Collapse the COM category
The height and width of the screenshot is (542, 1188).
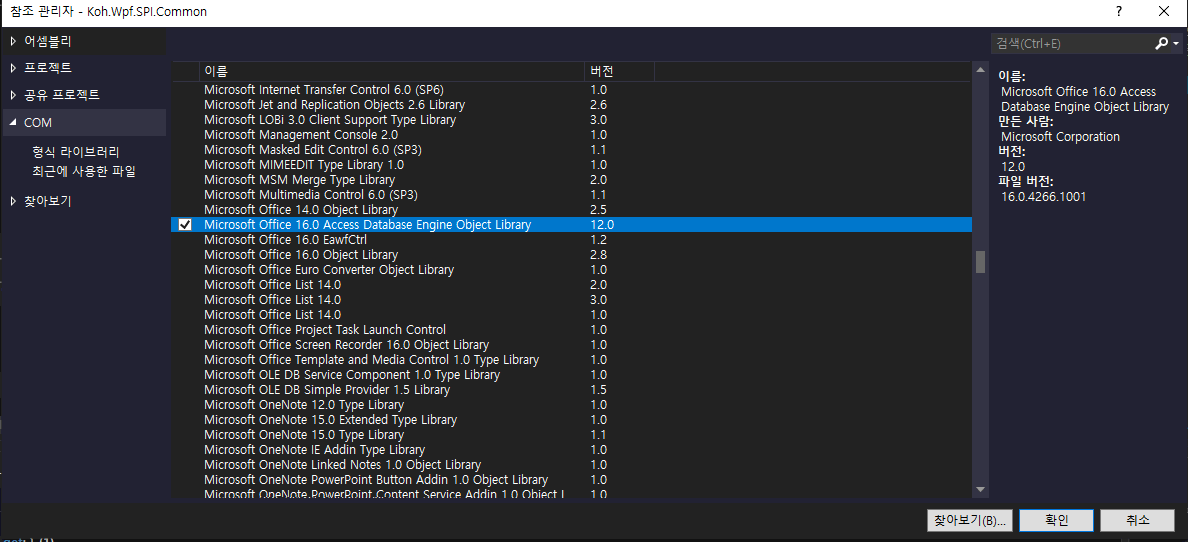click(x=13, y=122)
